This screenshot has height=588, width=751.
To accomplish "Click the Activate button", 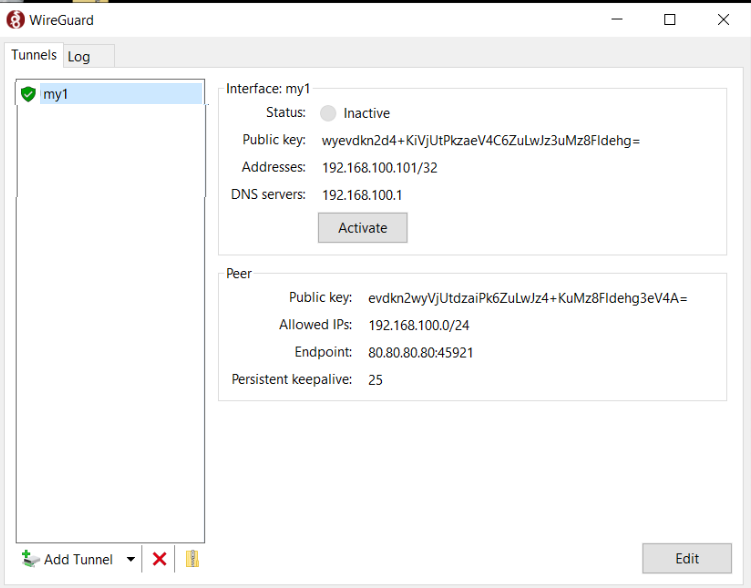I will [x=363, y=228].
